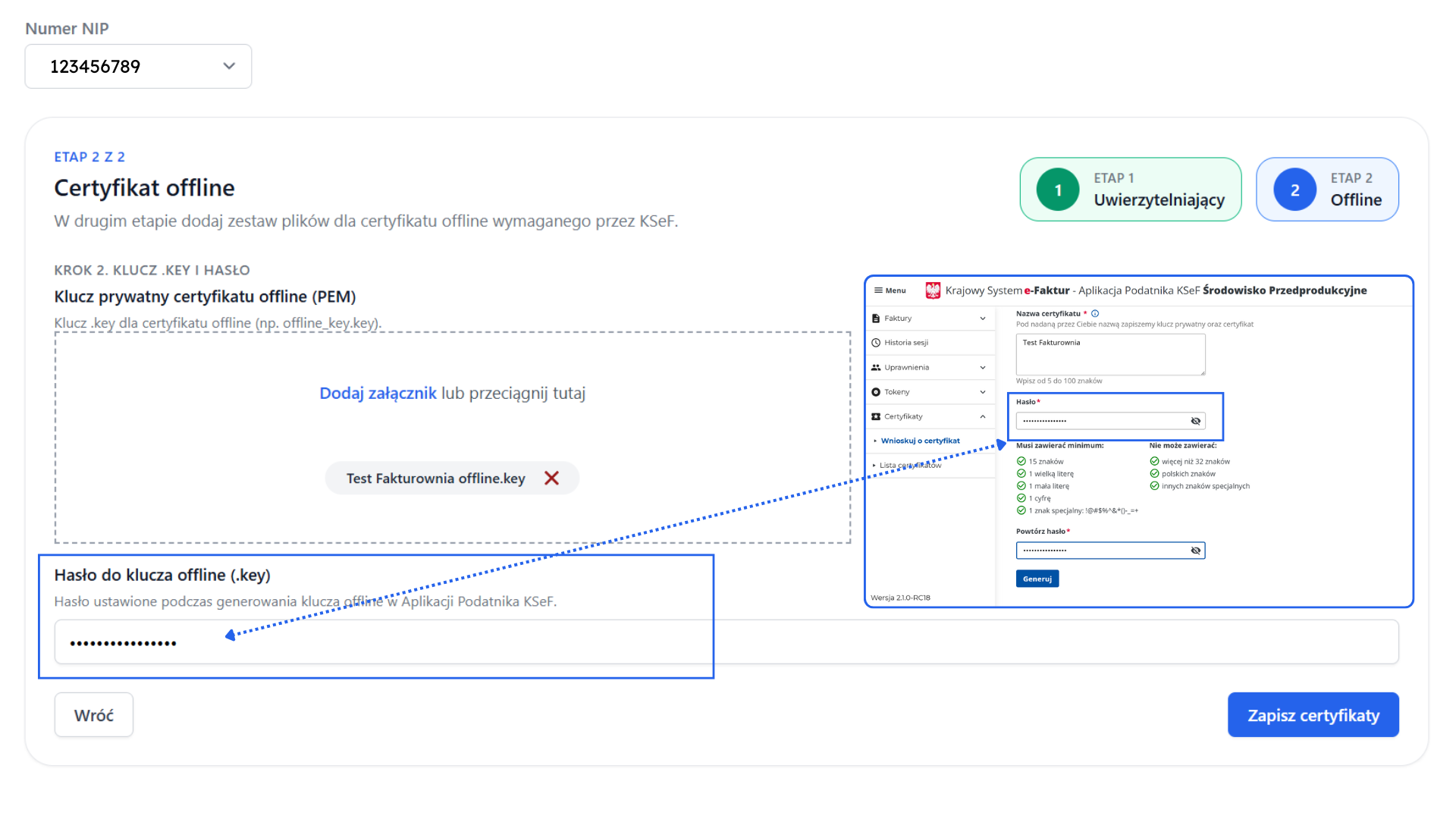Click the Uprawnienia people icon
Viewport: 1456px width, 819px height.
pos(876,368)
